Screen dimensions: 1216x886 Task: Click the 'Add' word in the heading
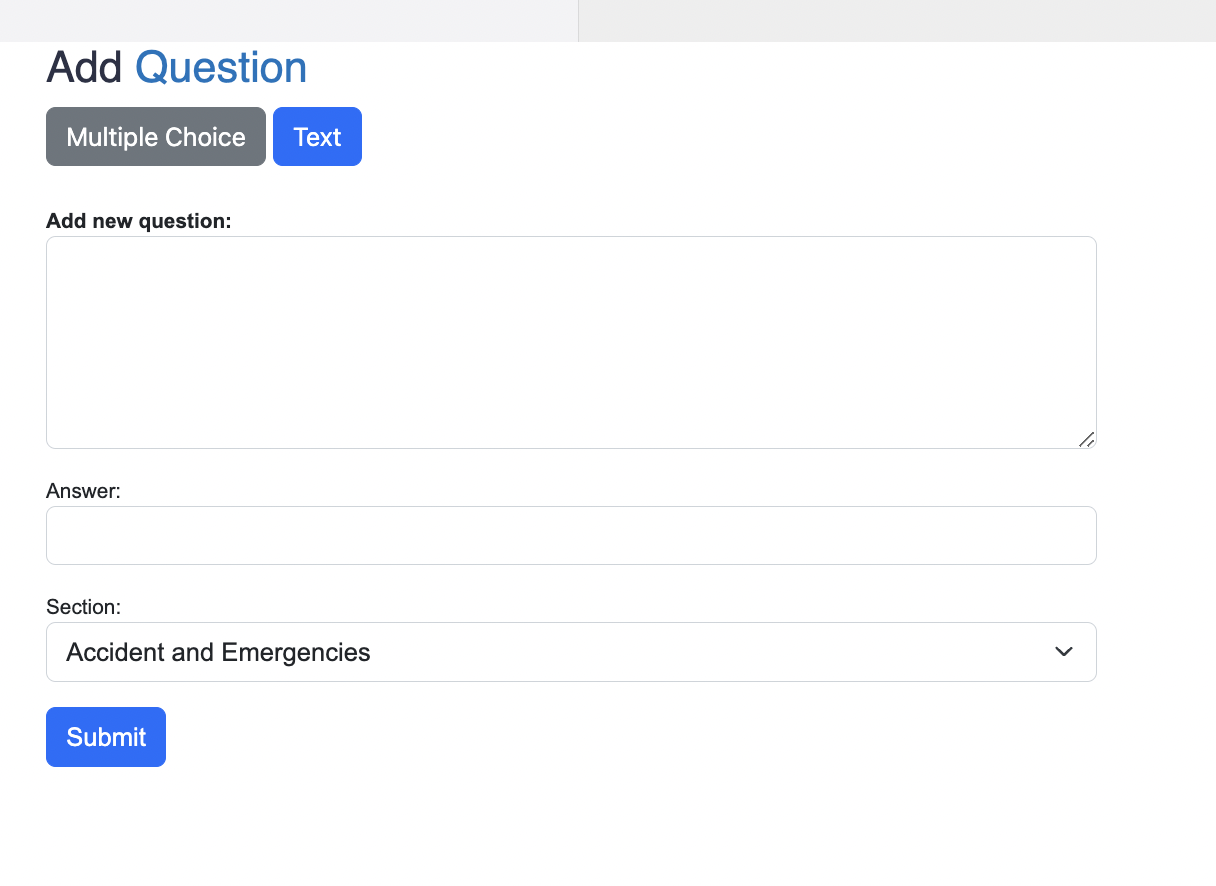point(84,68)
